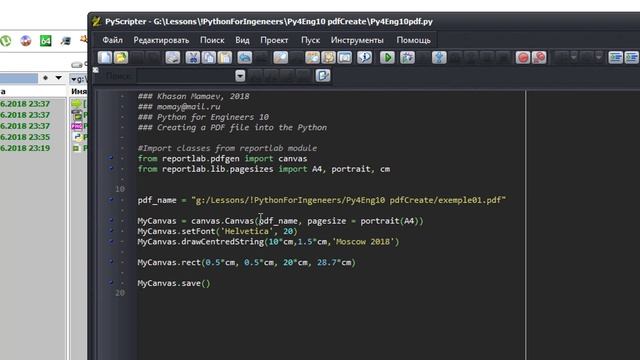Click the MyCanvas.rect code line

click(x=247, y=262)
